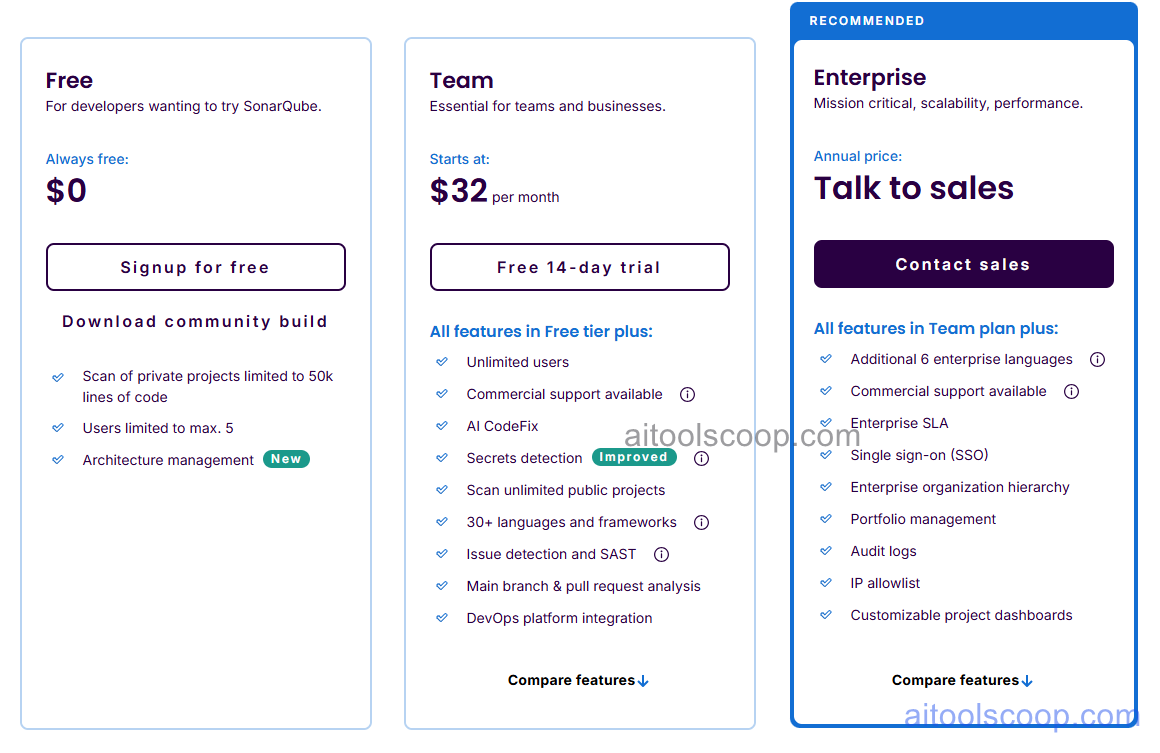Start the Free 14-day trial
The image size is (1160, 753).
click(x=579, y=267)
